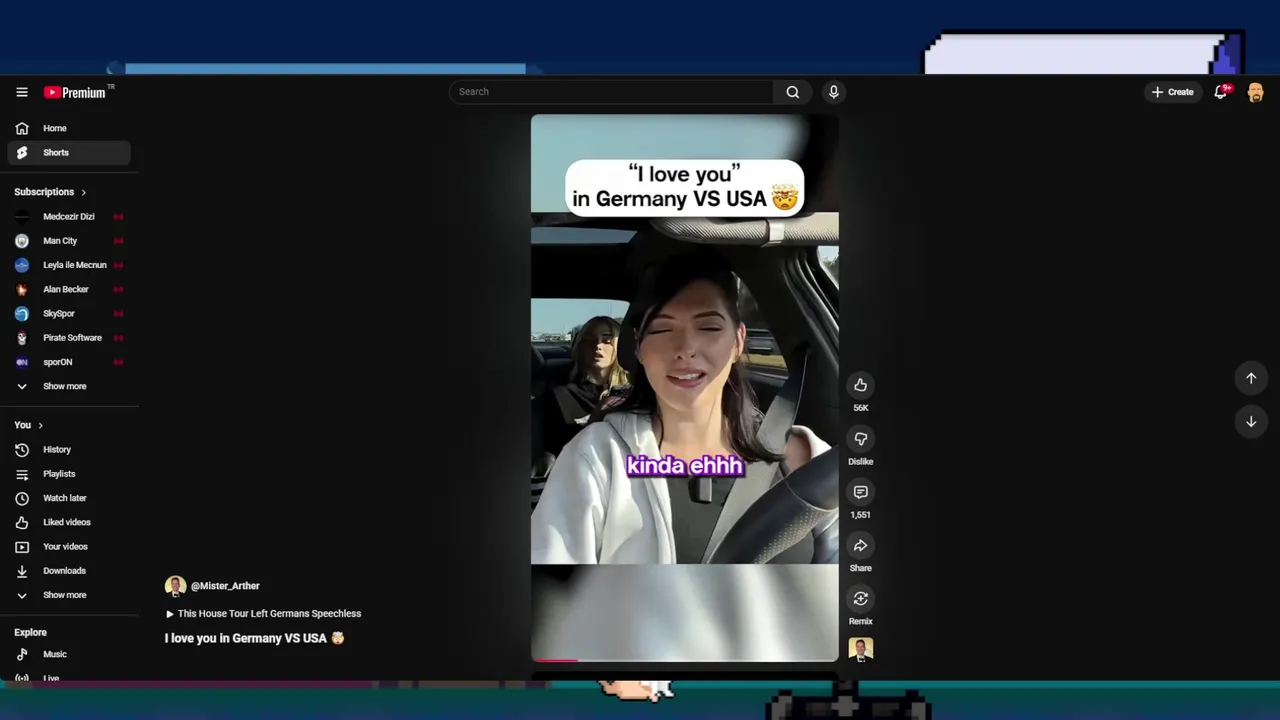Open sporON channel
The width and height of the screenshot is (1280, 720).
(x=69, y=362)
